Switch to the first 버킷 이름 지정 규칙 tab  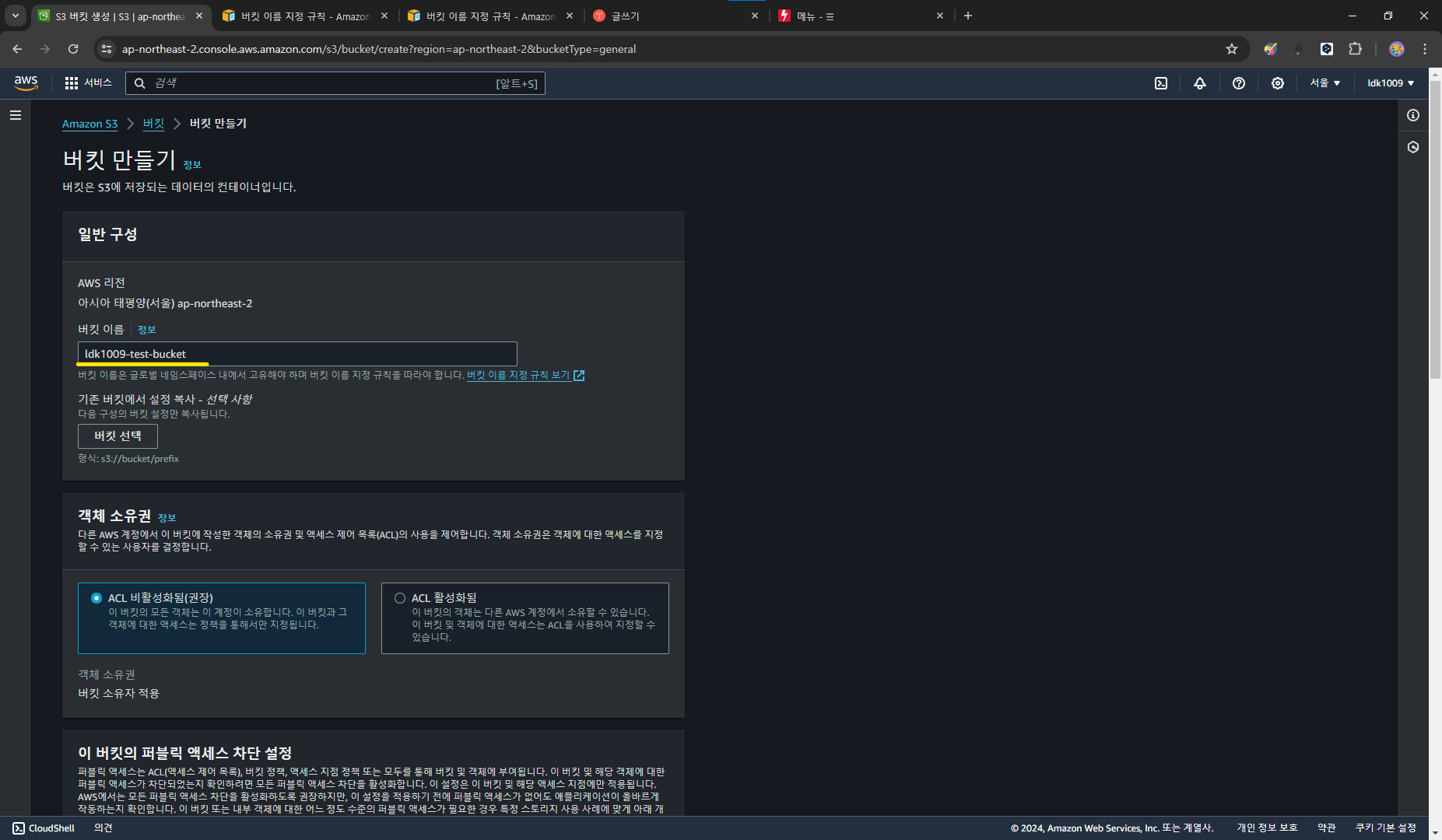304,16
